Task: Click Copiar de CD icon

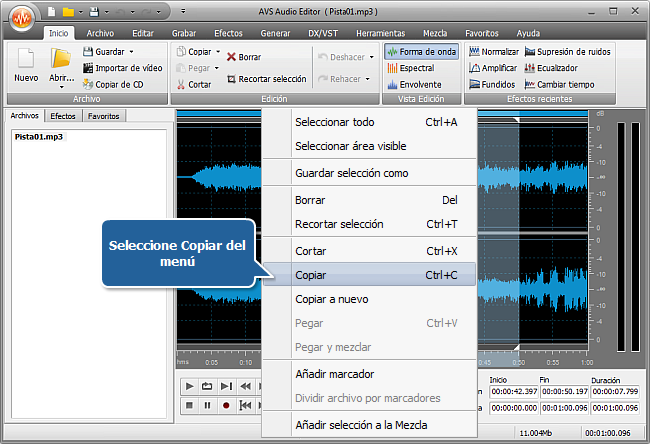Action: (88, 84)
